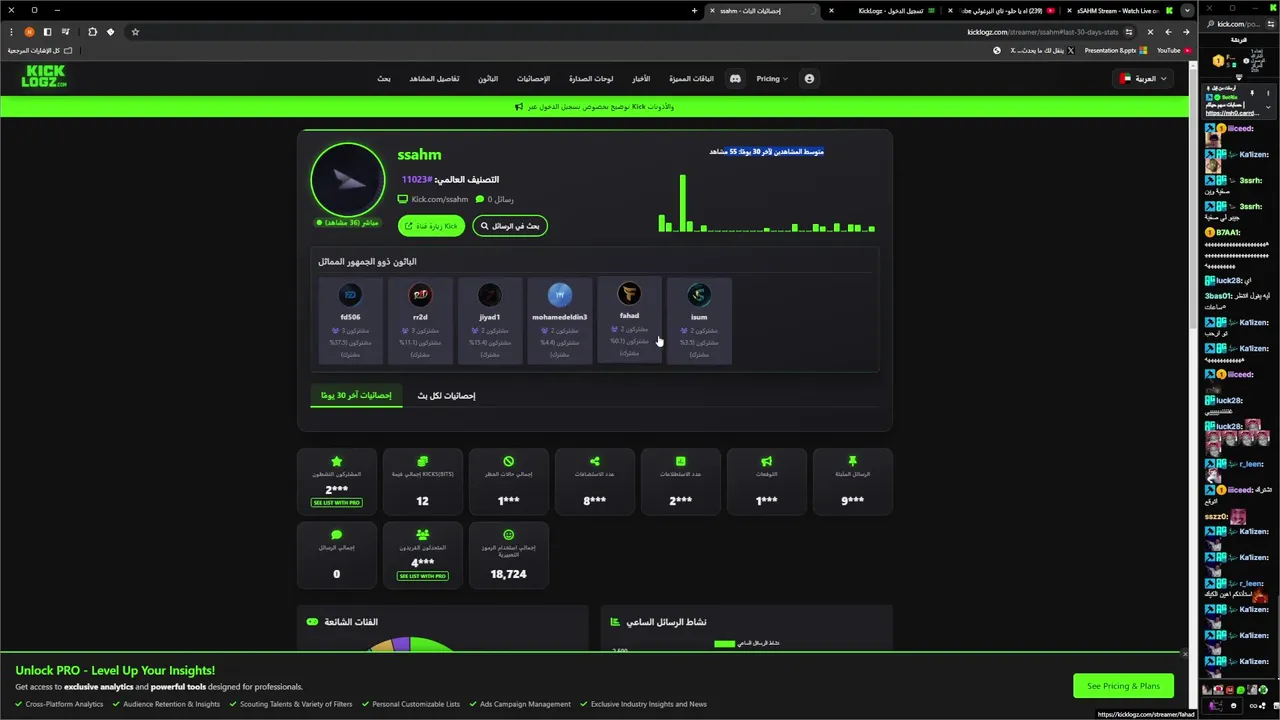The height and width of the screenshot is (720, 1280).
Task: Open the كل الإشارات المرجعية bookmarks folder
Action: click(41, 50)
